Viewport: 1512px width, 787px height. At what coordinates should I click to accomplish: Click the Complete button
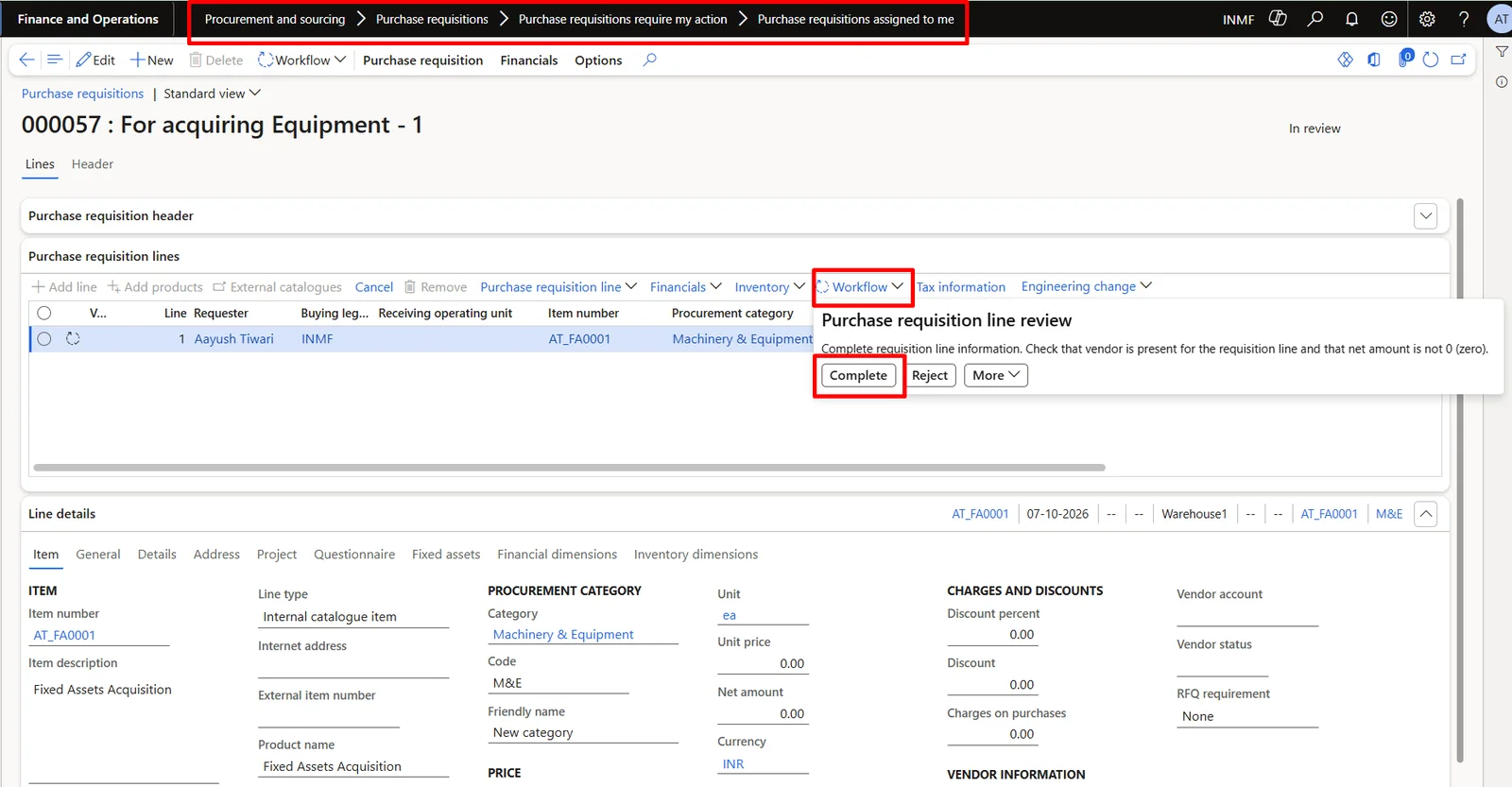(x=858, y=375)
